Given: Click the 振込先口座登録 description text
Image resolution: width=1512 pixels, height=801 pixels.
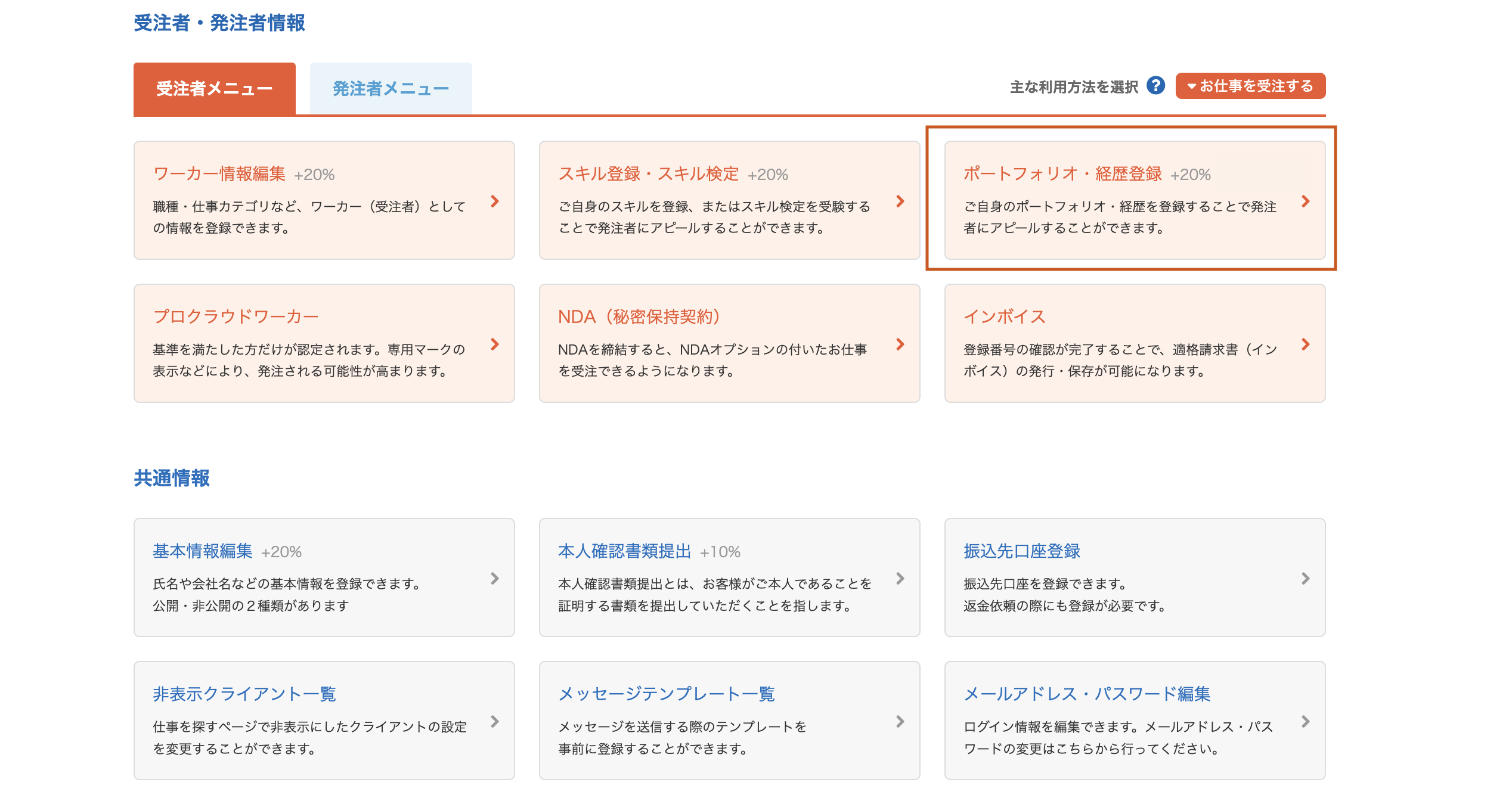Looking at the screenshot, I should coord(1065,595).
